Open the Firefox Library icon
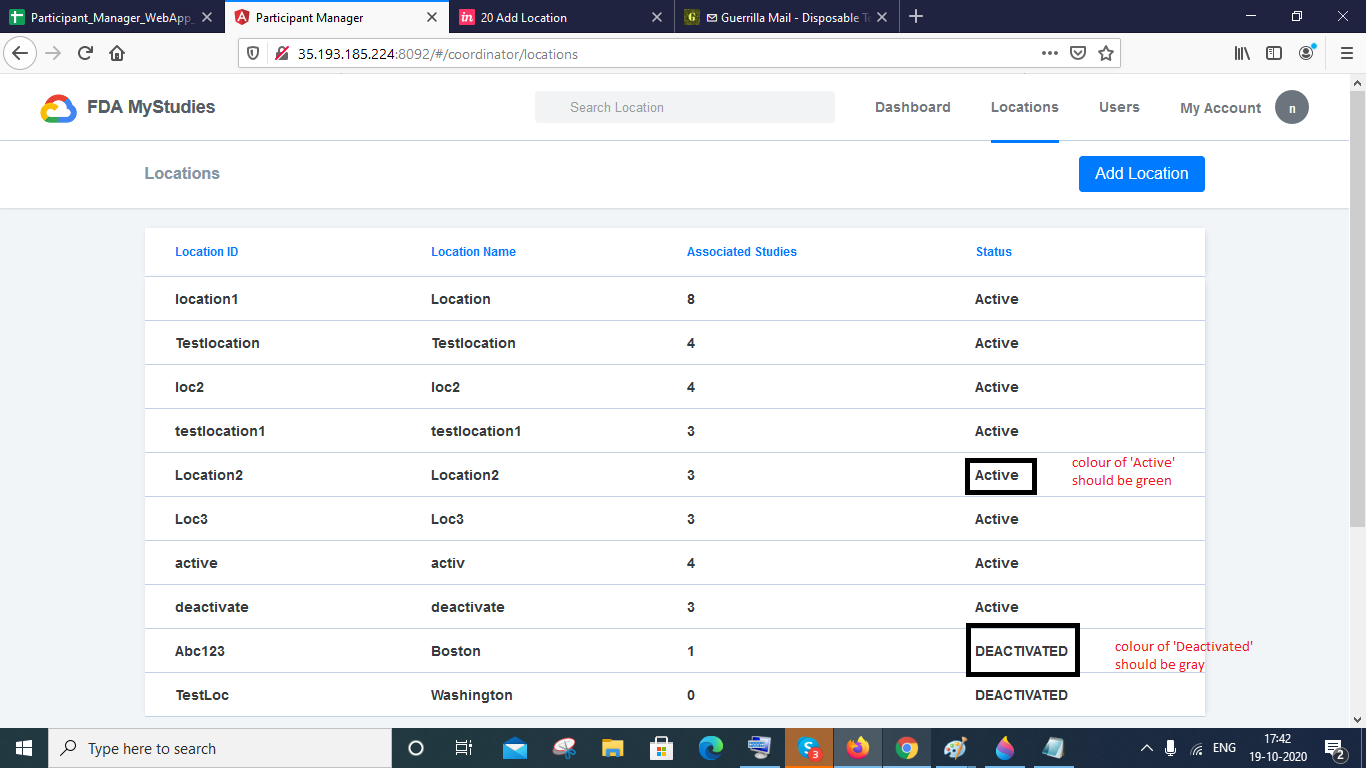1366x768 pixels. coord(1241,53)
